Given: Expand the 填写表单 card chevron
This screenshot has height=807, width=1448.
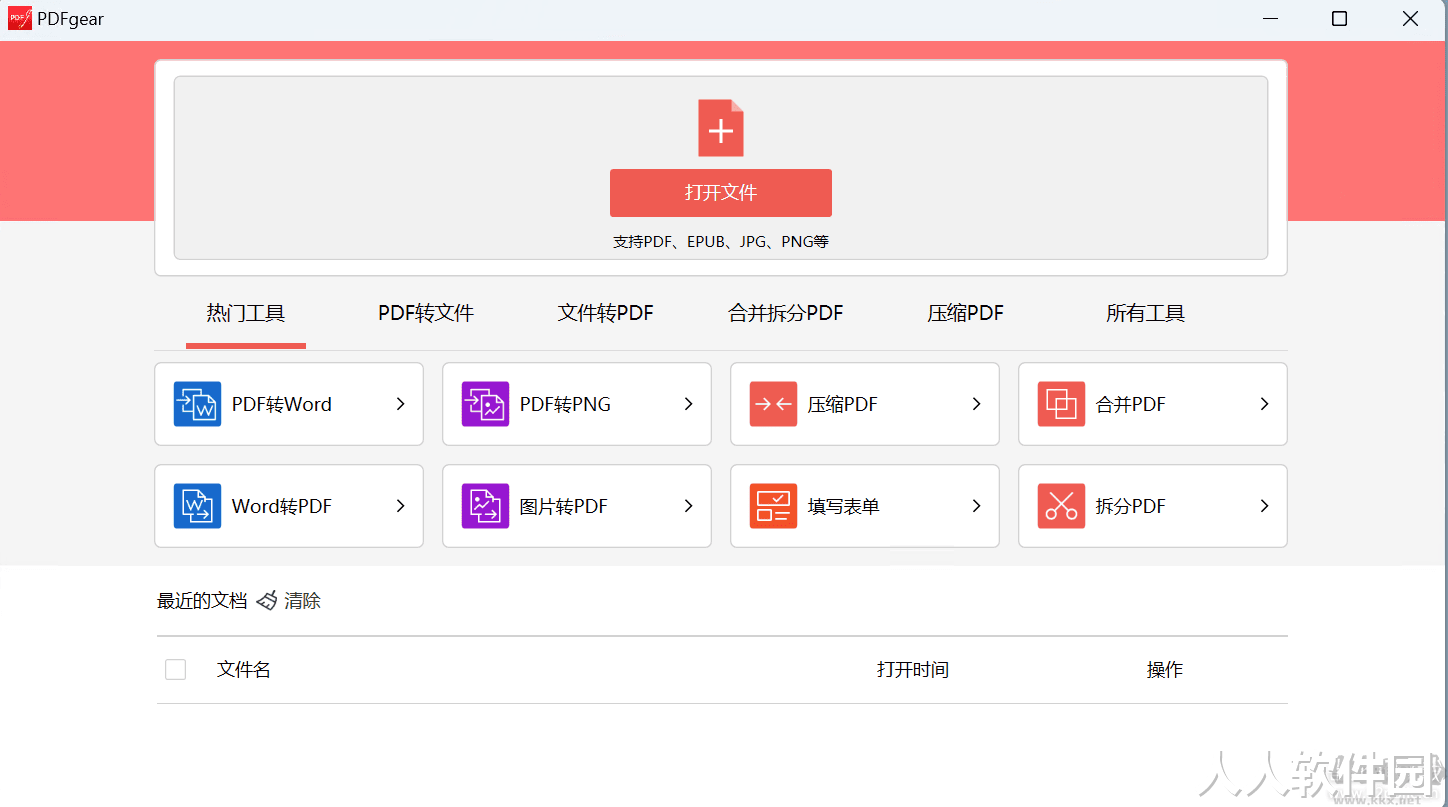Looking at the screenshot, I should pyautogui.click(x=976, y=506).
